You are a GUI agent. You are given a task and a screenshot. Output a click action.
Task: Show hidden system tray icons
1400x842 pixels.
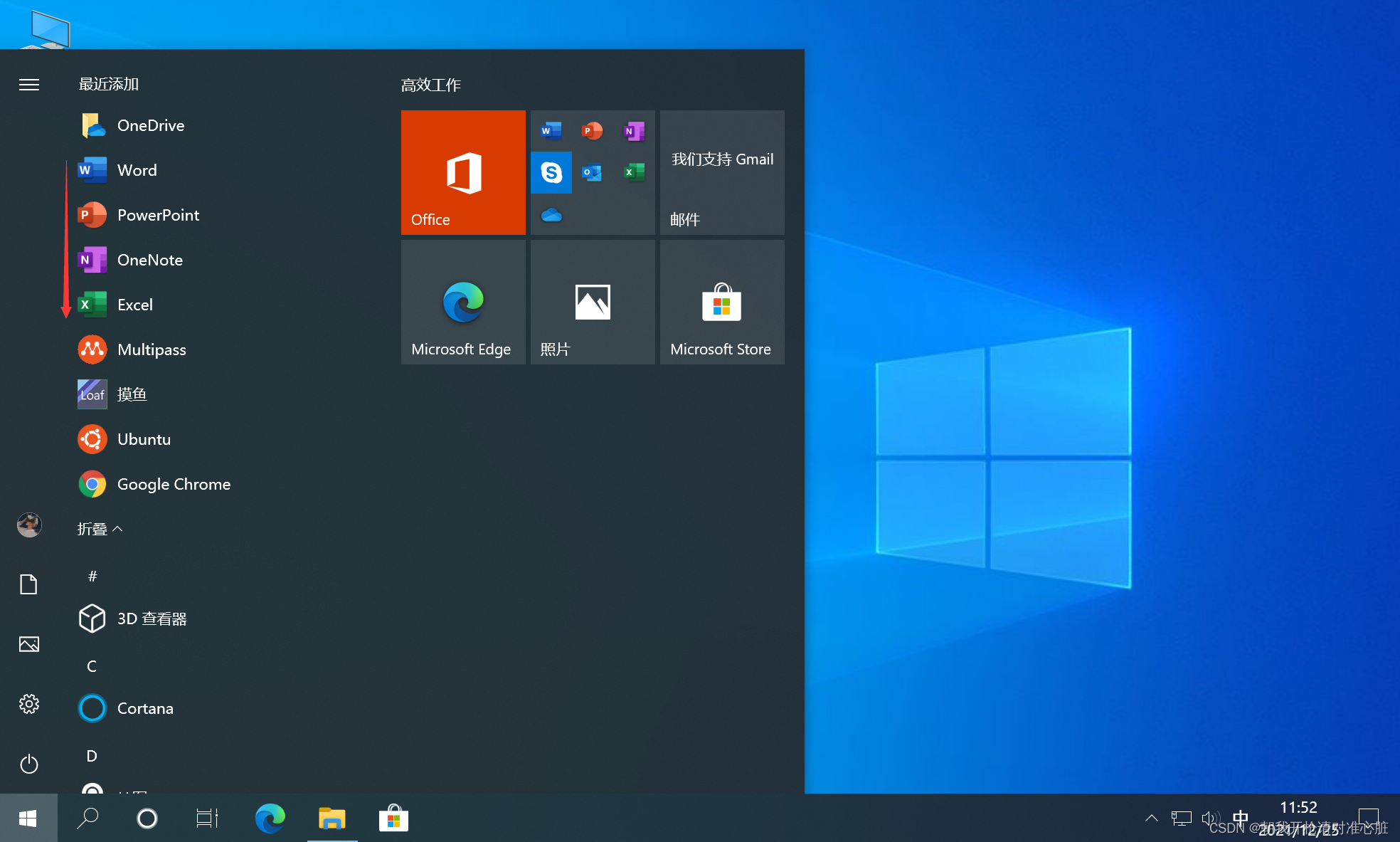click(1151, 819)
